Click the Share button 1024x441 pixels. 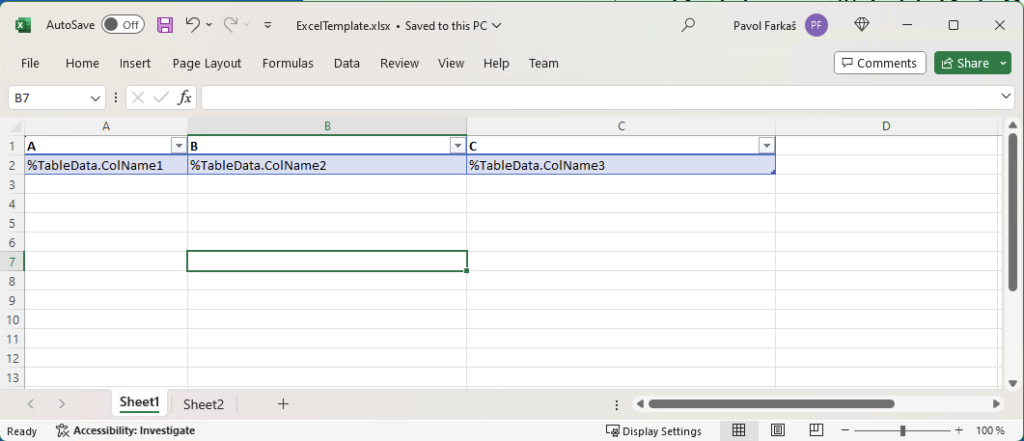(x=965, y=63)
